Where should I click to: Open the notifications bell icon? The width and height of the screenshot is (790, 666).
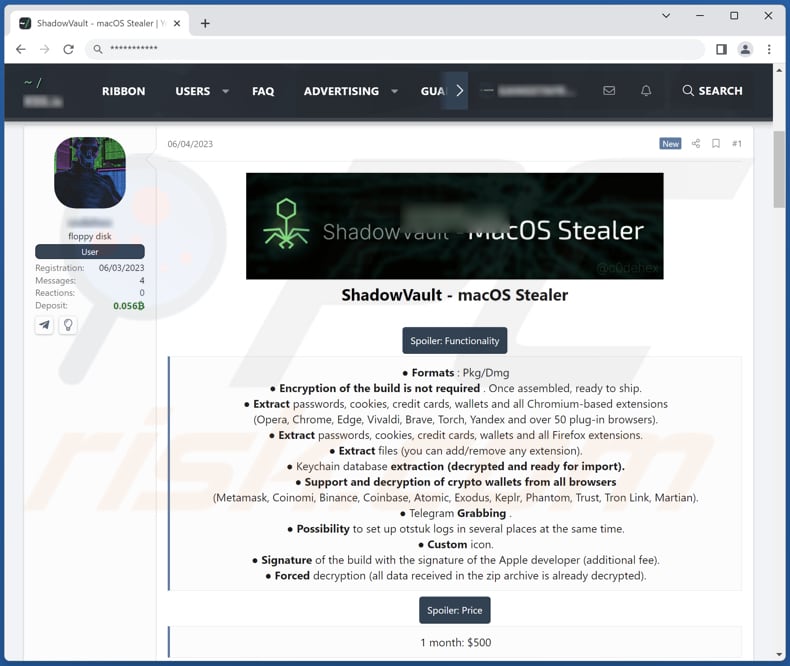(646, 91)
